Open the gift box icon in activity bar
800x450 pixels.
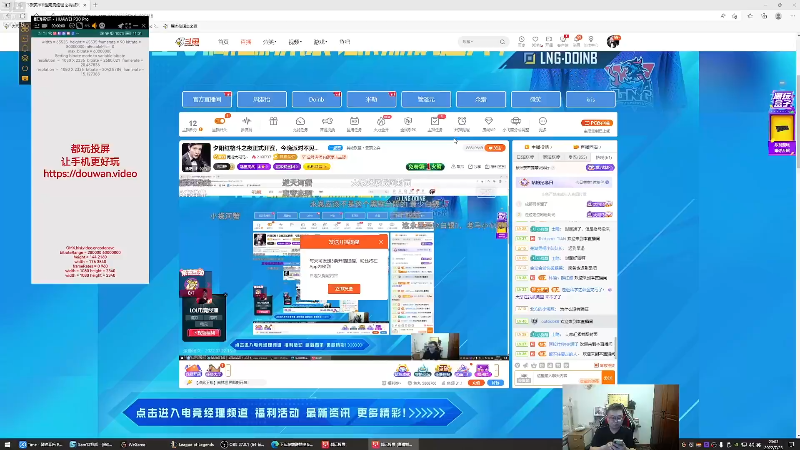pos(273,121)
